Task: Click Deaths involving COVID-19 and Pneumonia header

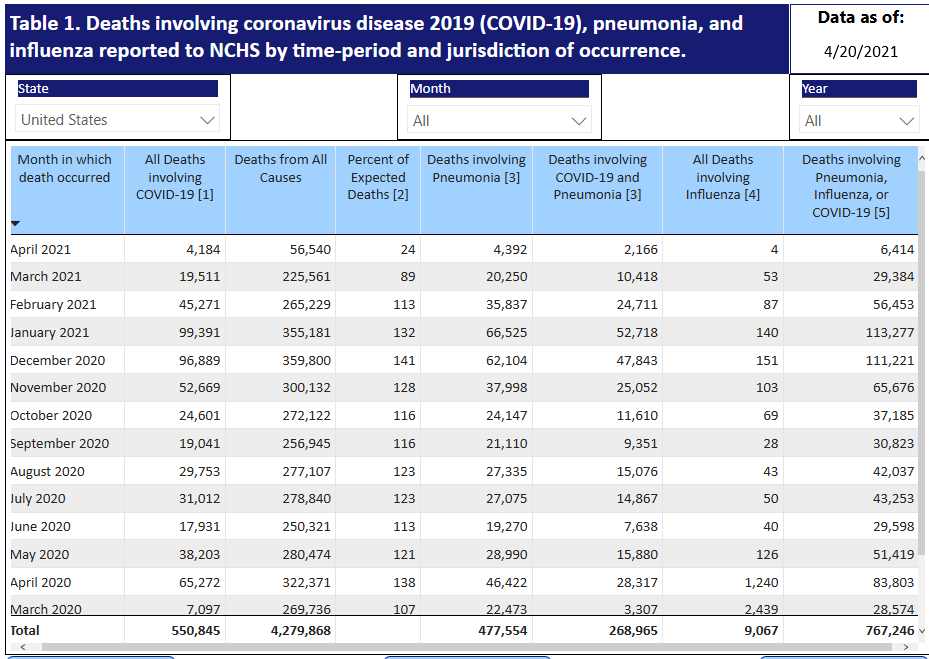Action: [x=597, y=177]
